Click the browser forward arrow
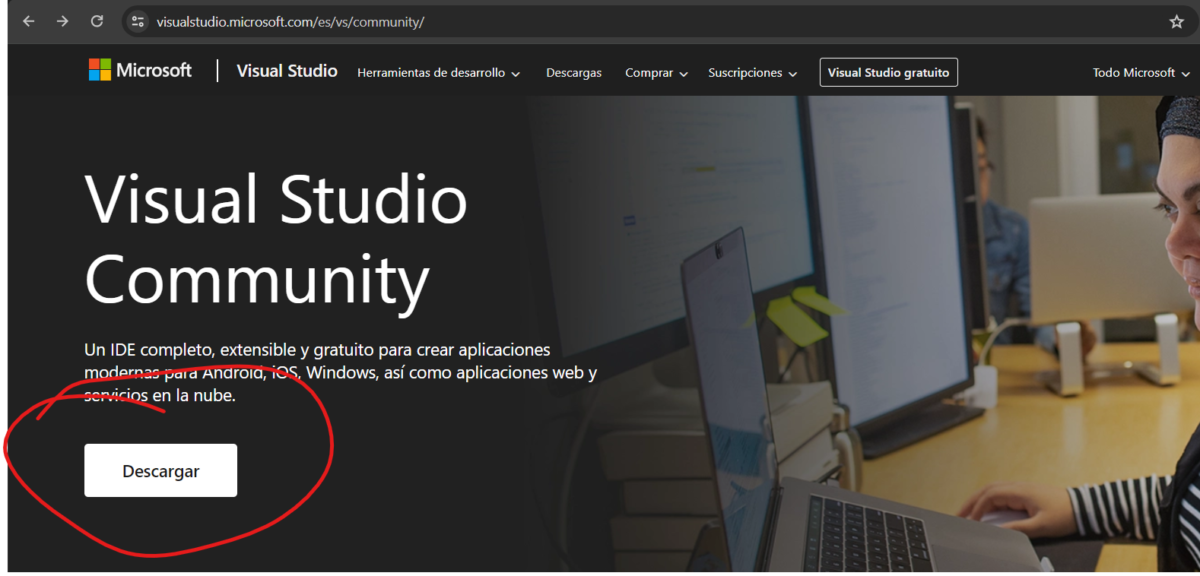Viewport: 1200px width, 576px height. pos(63,21)
